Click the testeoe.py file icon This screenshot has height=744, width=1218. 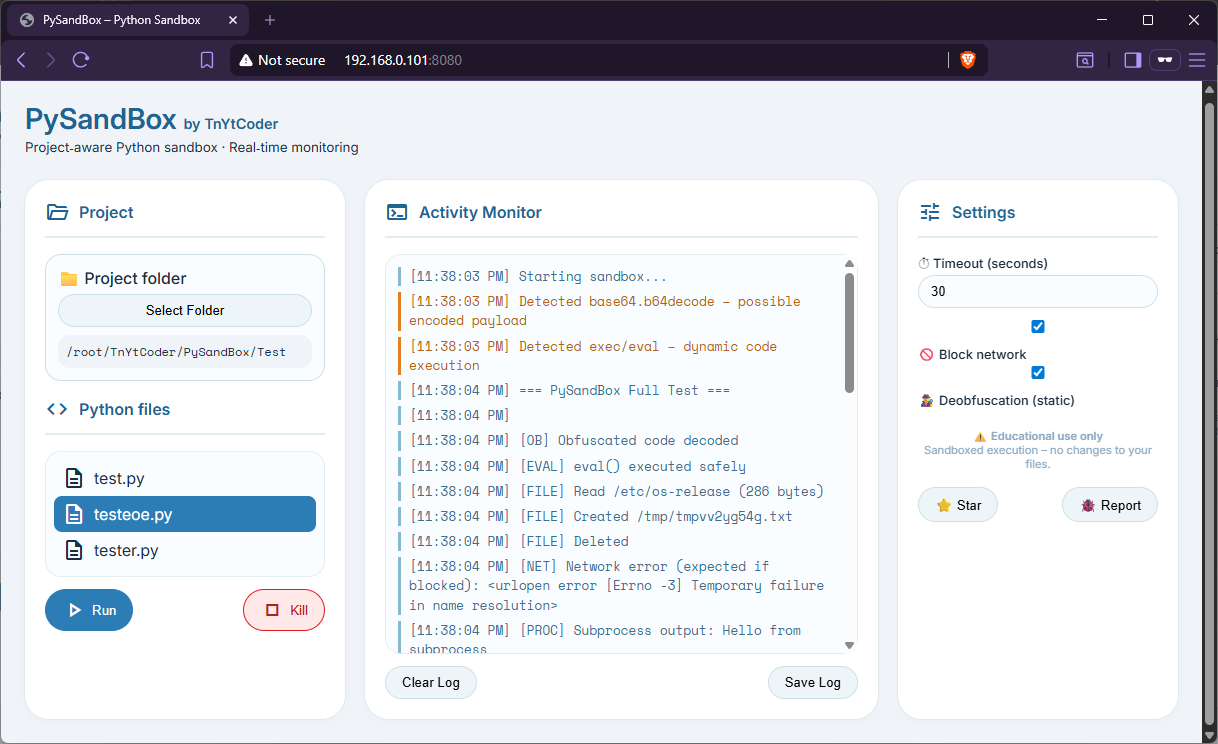tap(73, 514)
